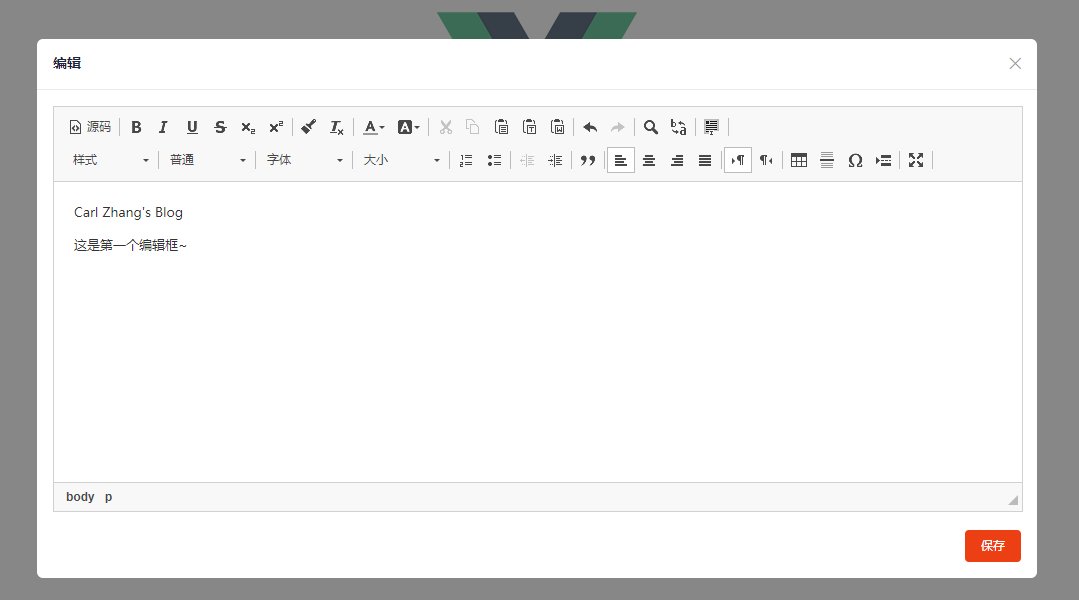
Task: Click the copy formatting paintbrush icon
Action: 308,127
